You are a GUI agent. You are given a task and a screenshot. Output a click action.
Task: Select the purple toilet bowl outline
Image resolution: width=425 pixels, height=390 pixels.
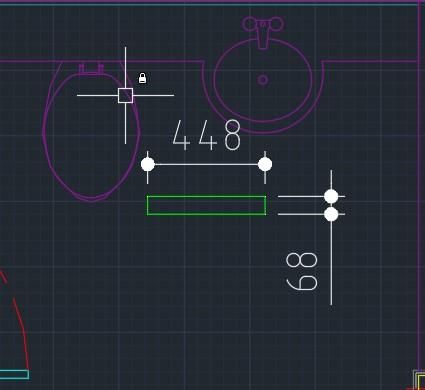(x=91, y=133)
